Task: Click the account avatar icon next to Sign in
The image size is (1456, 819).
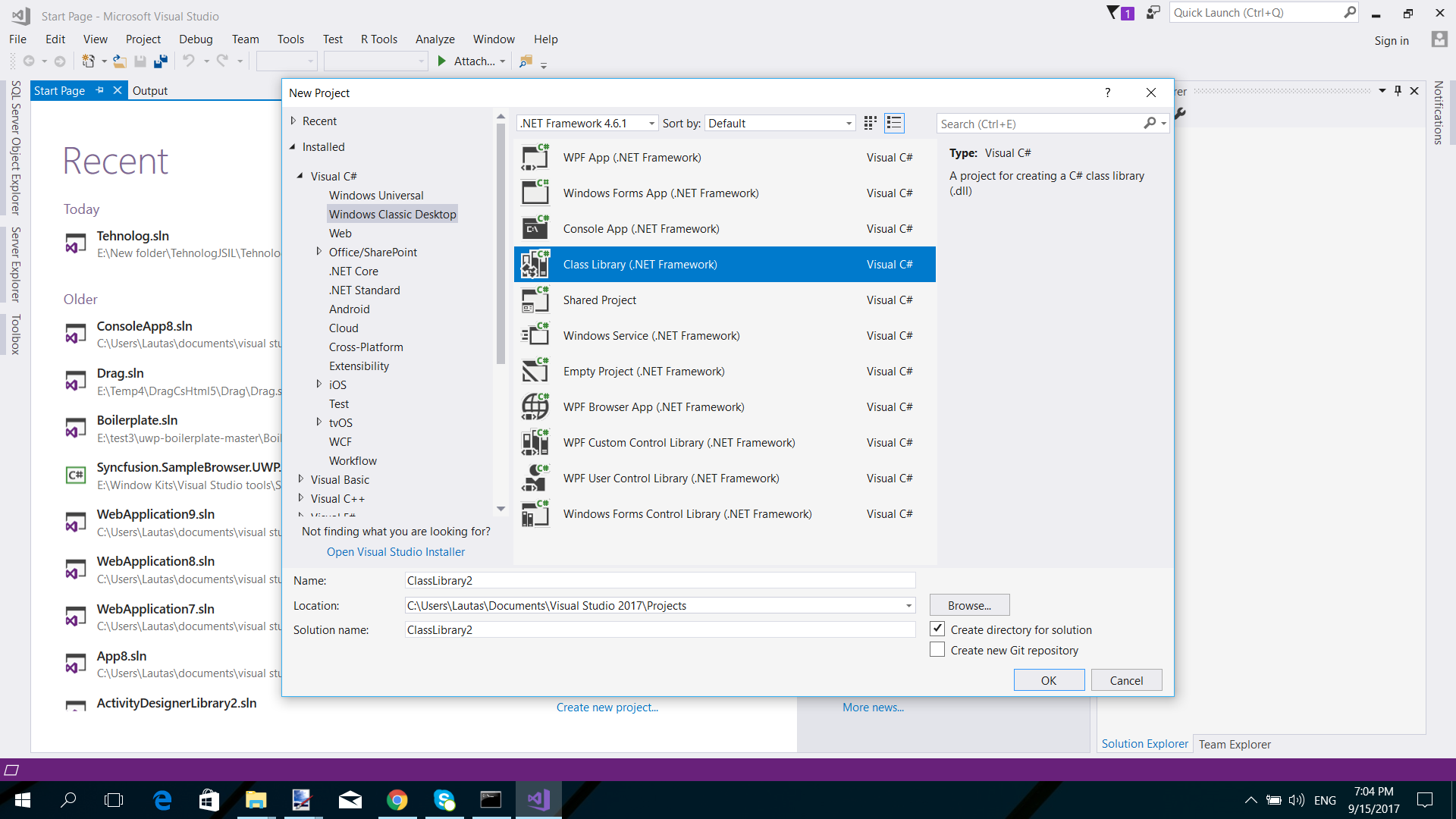Action: 1439,39
